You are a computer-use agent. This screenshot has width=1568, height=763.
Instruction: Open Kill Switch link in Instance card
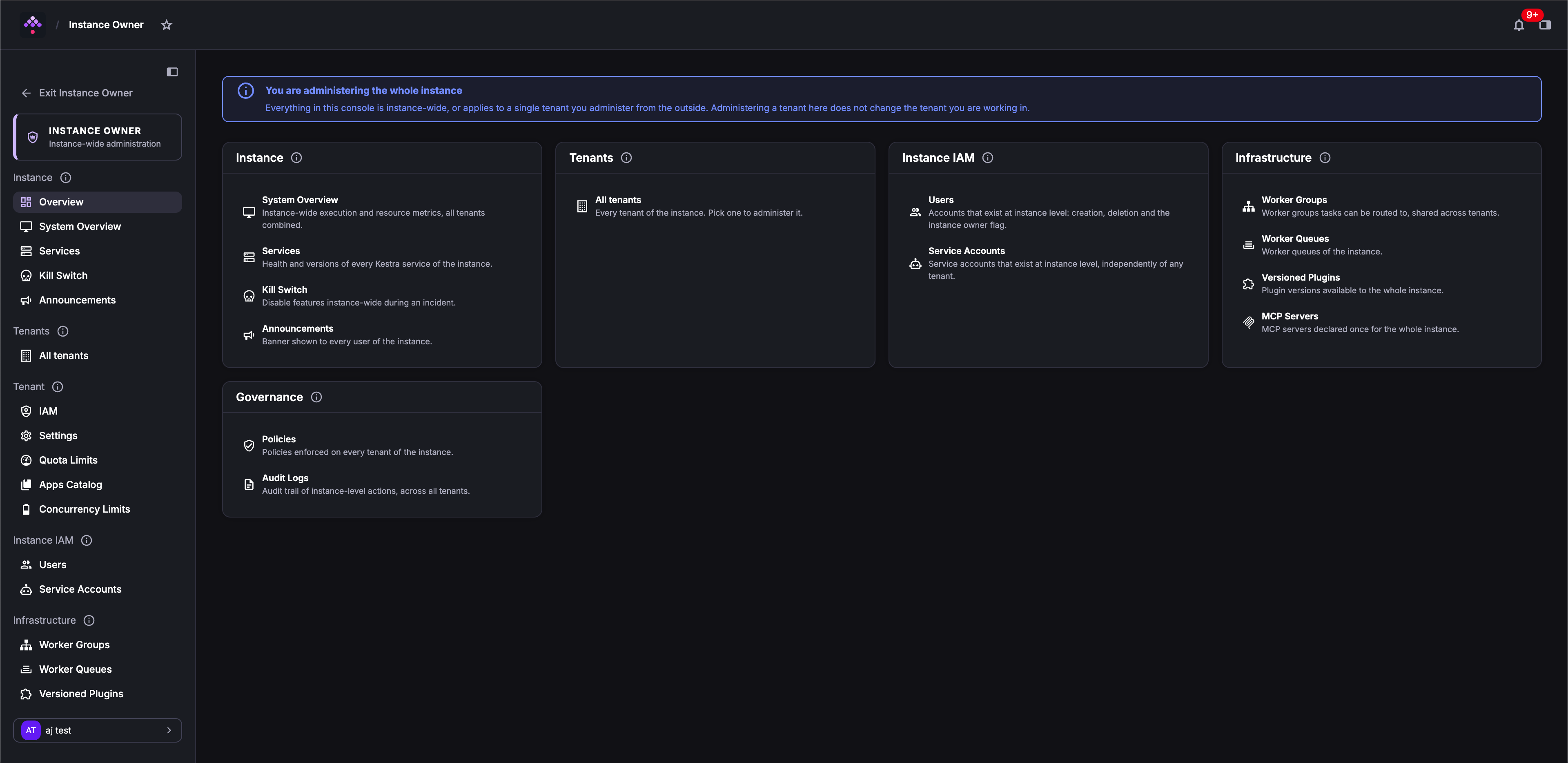click(284, 290)
